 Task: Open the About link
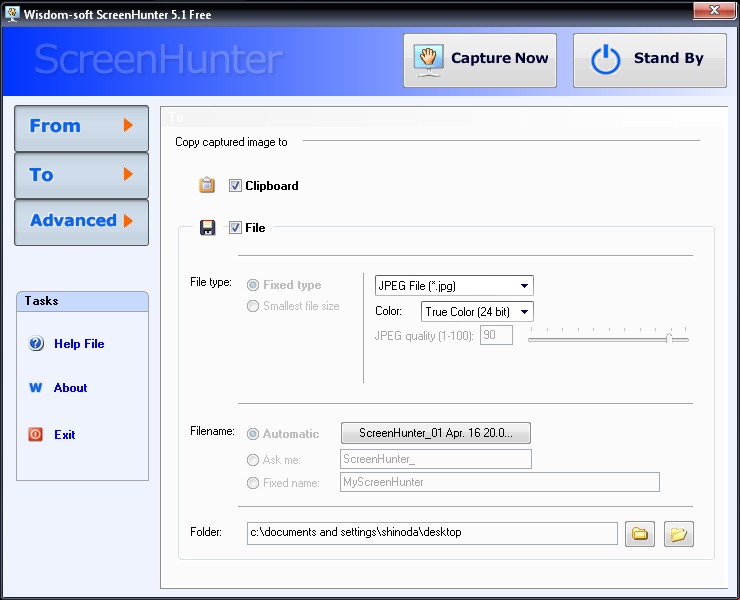(70, 388)
